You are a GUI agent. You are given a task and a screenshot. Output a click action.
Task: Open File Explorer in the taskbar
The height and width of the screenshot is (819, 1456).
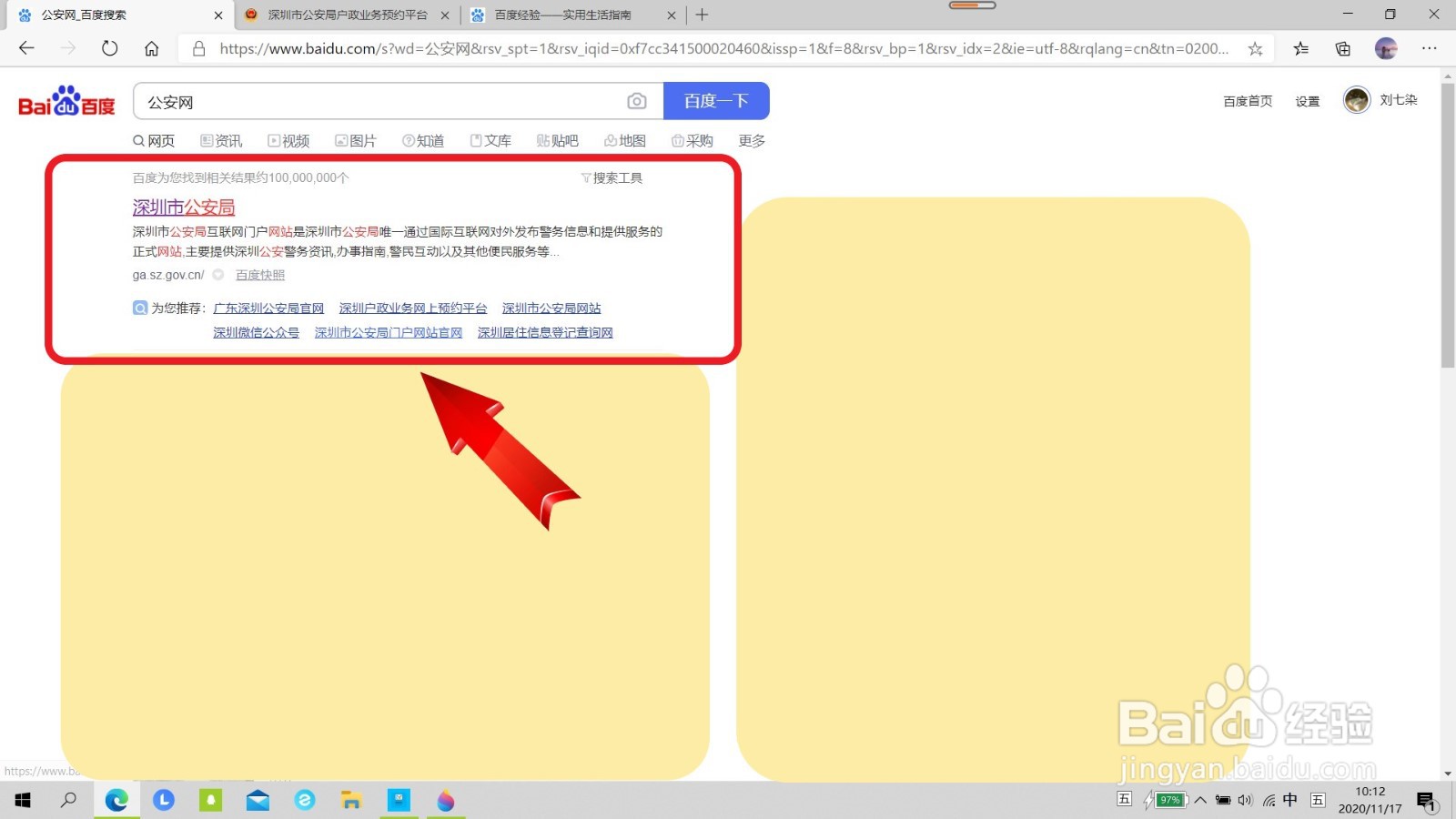351,800
